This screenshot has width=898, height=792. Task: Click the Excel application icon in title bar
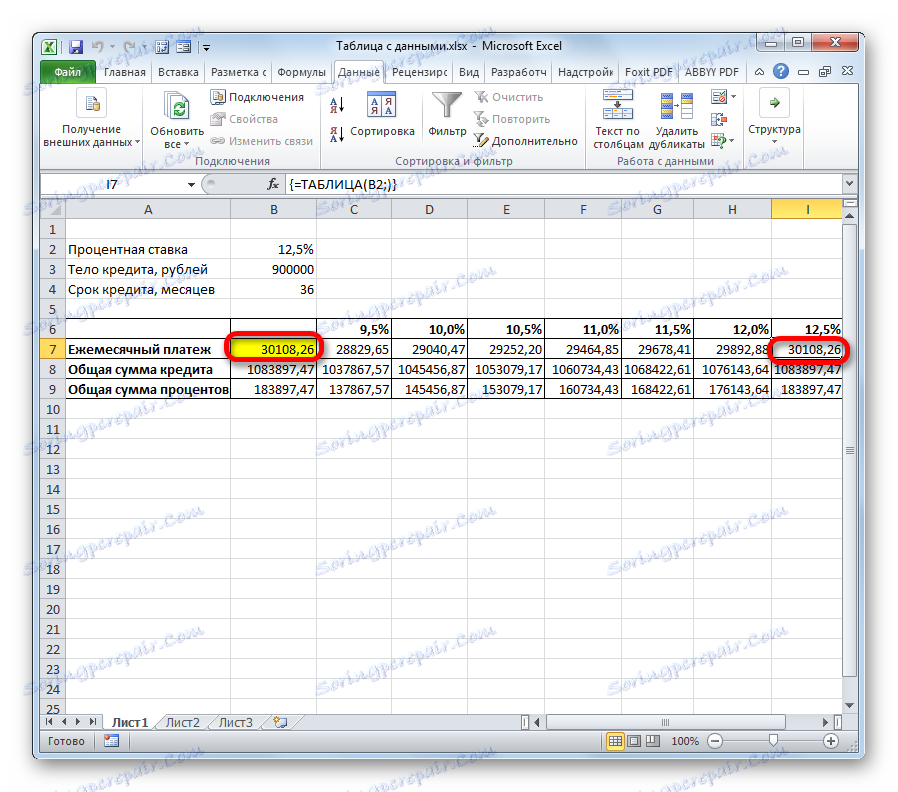click(x=50, y=47)
